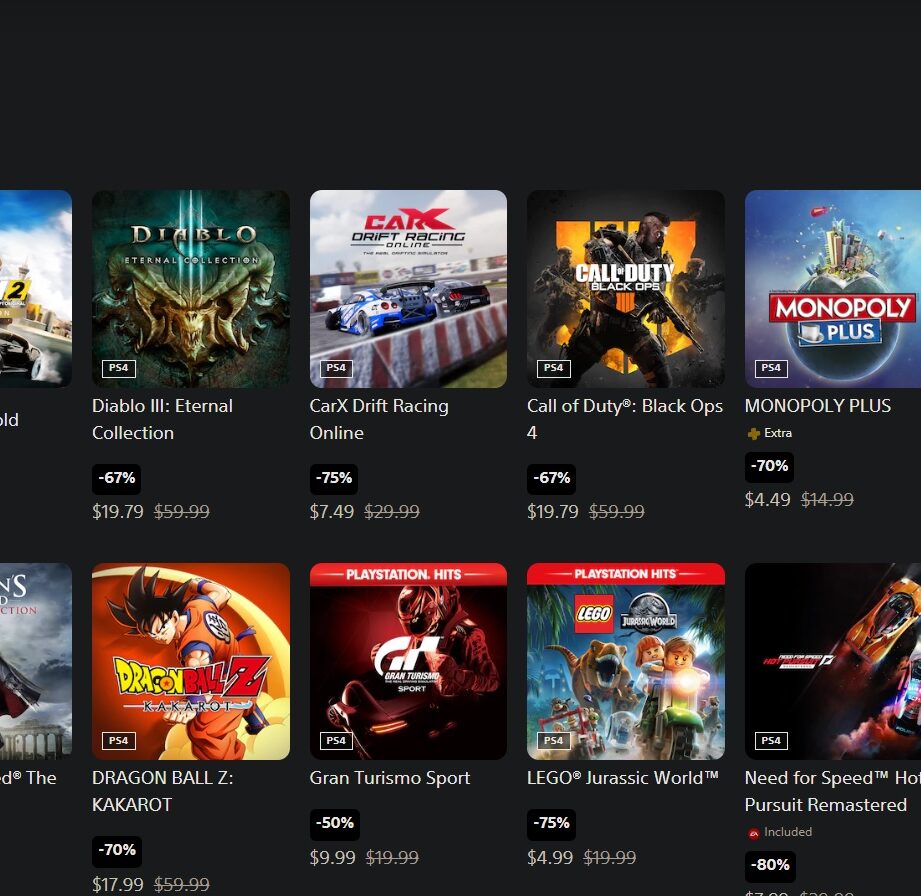Viewport: 921px width, 896px height.
Task: Follow the DRAGON BALL Z: KAKAROT title link
Action: click(x=163, y=791)
